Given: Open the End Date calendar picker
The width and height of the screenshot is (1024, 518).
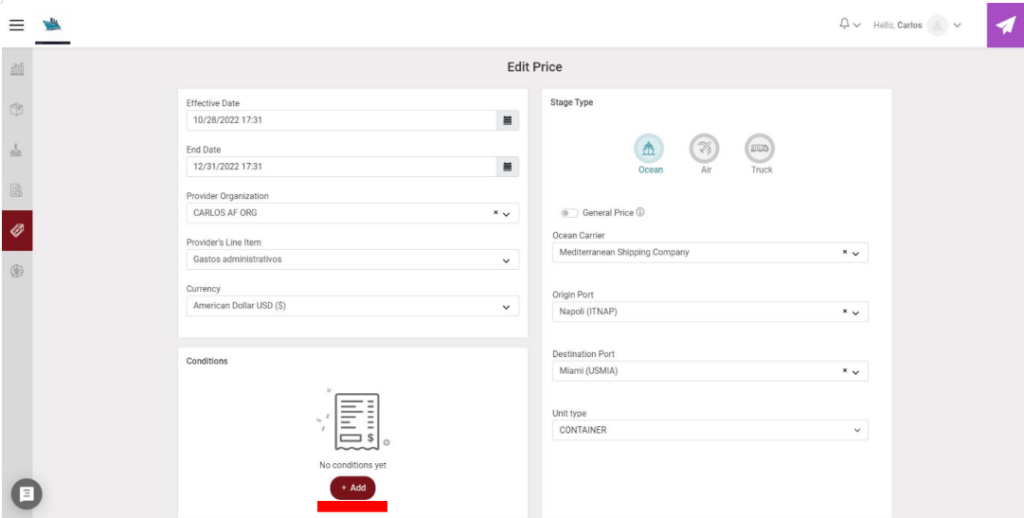Looking at the screenshot, I should pos(507,167).
